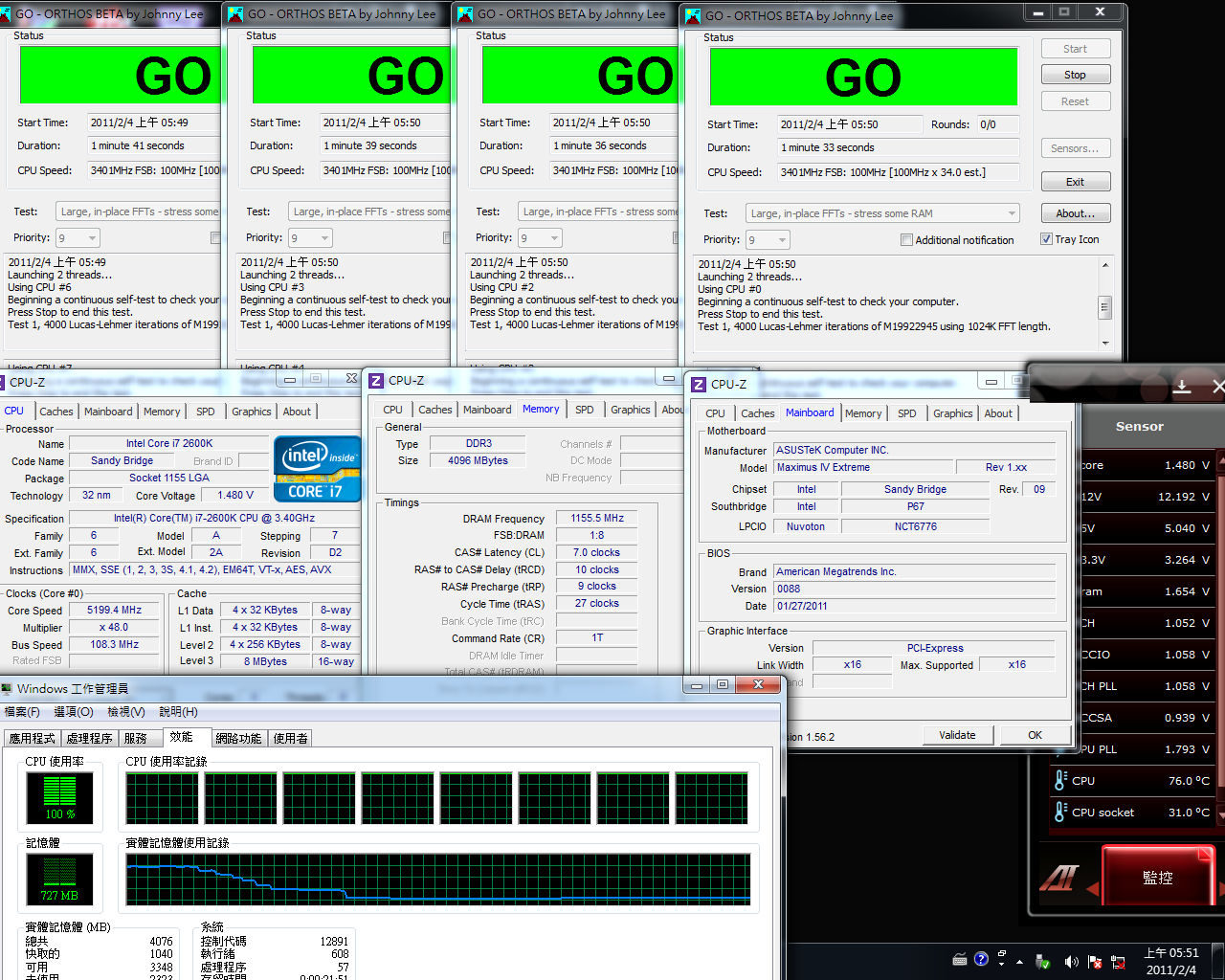1225x980 pixels.
Task: Open the 檔案(F) menu in Task Manager
Action: click(22, 712)
